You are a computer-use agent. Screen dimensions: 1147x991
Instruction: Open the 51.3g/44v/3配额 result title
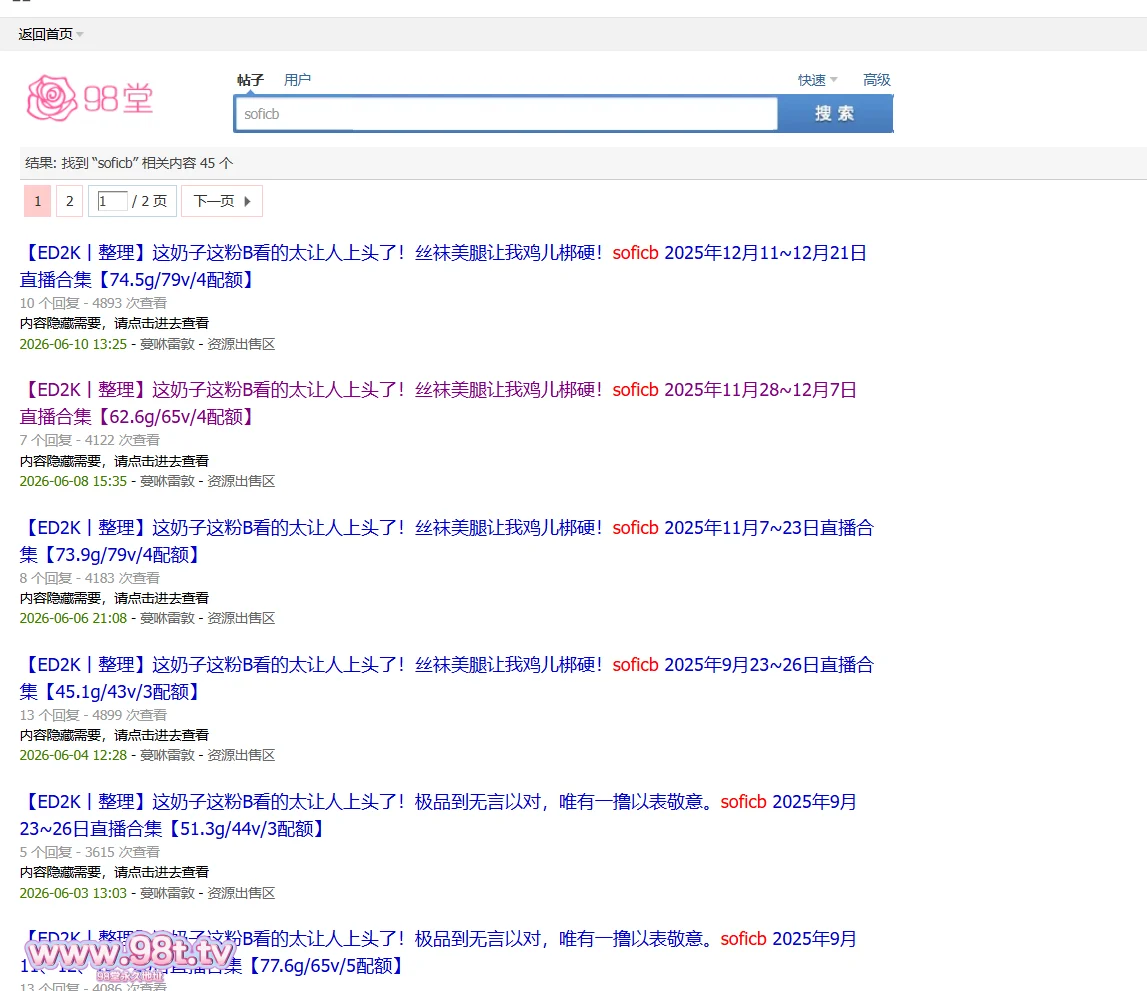tap(438, 815)
